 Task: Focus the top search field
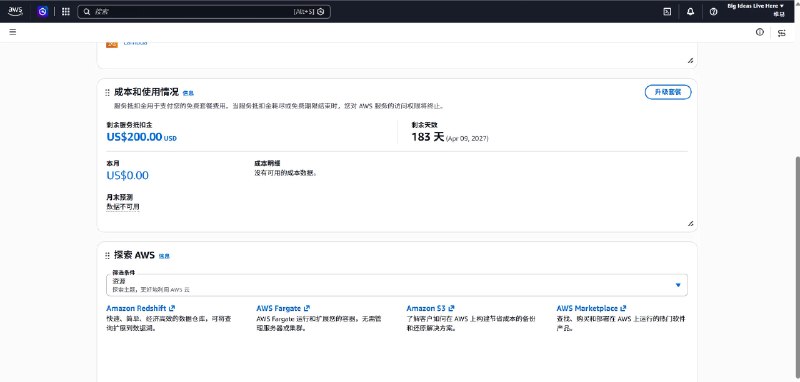(204, 11)
